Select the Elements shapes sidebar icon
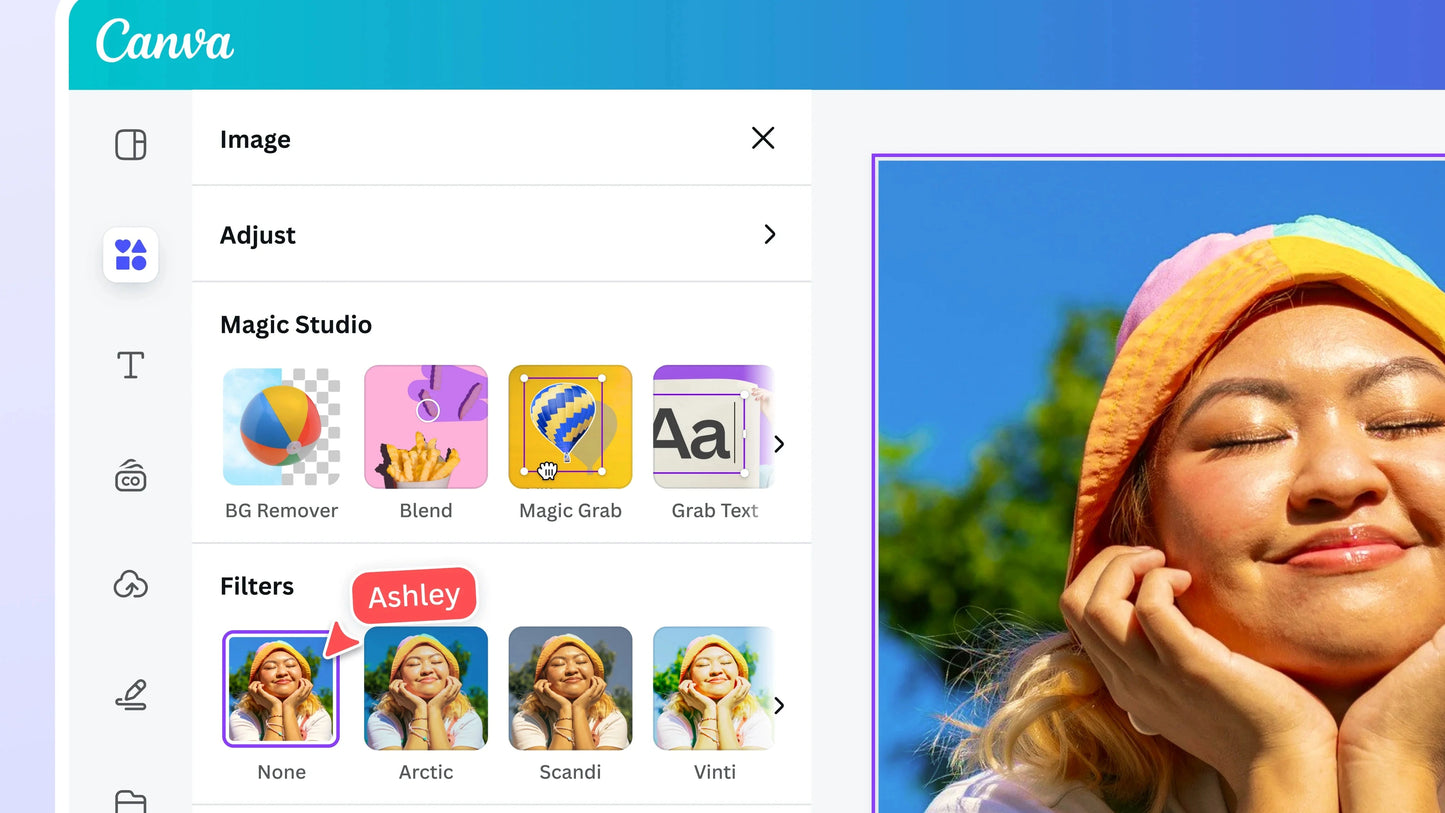This screenshot has width=1445, height=813. click(x=131, y=255)
